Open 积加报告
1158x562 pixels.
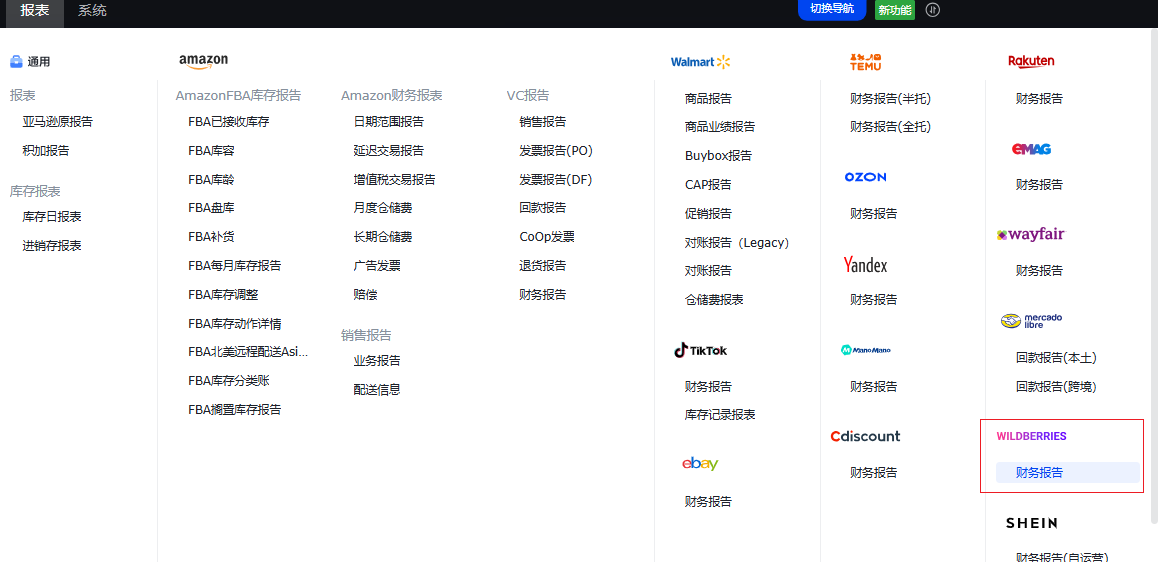[x=46, y=151]
